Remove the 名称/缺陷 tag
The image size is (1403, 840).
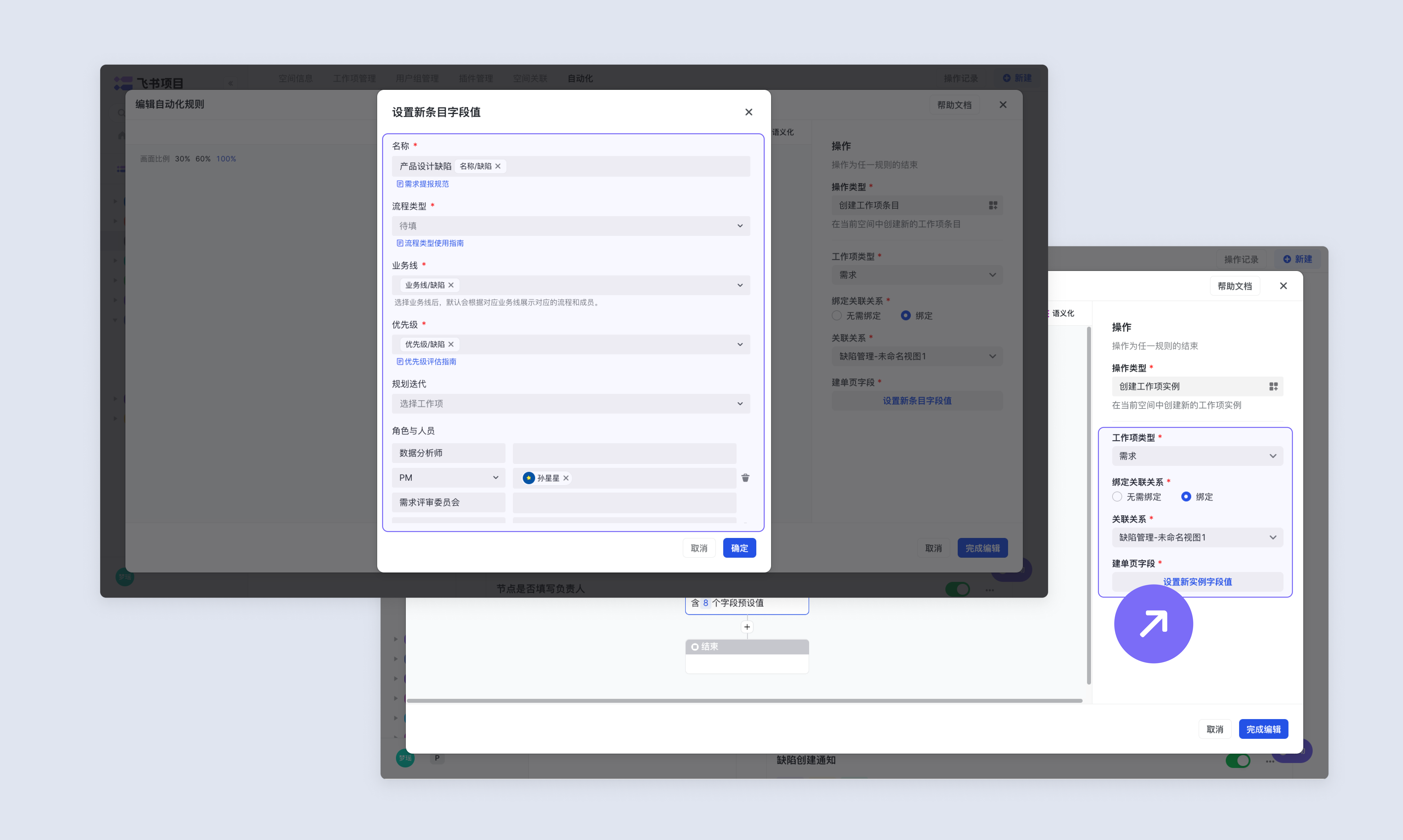(498, 166)
